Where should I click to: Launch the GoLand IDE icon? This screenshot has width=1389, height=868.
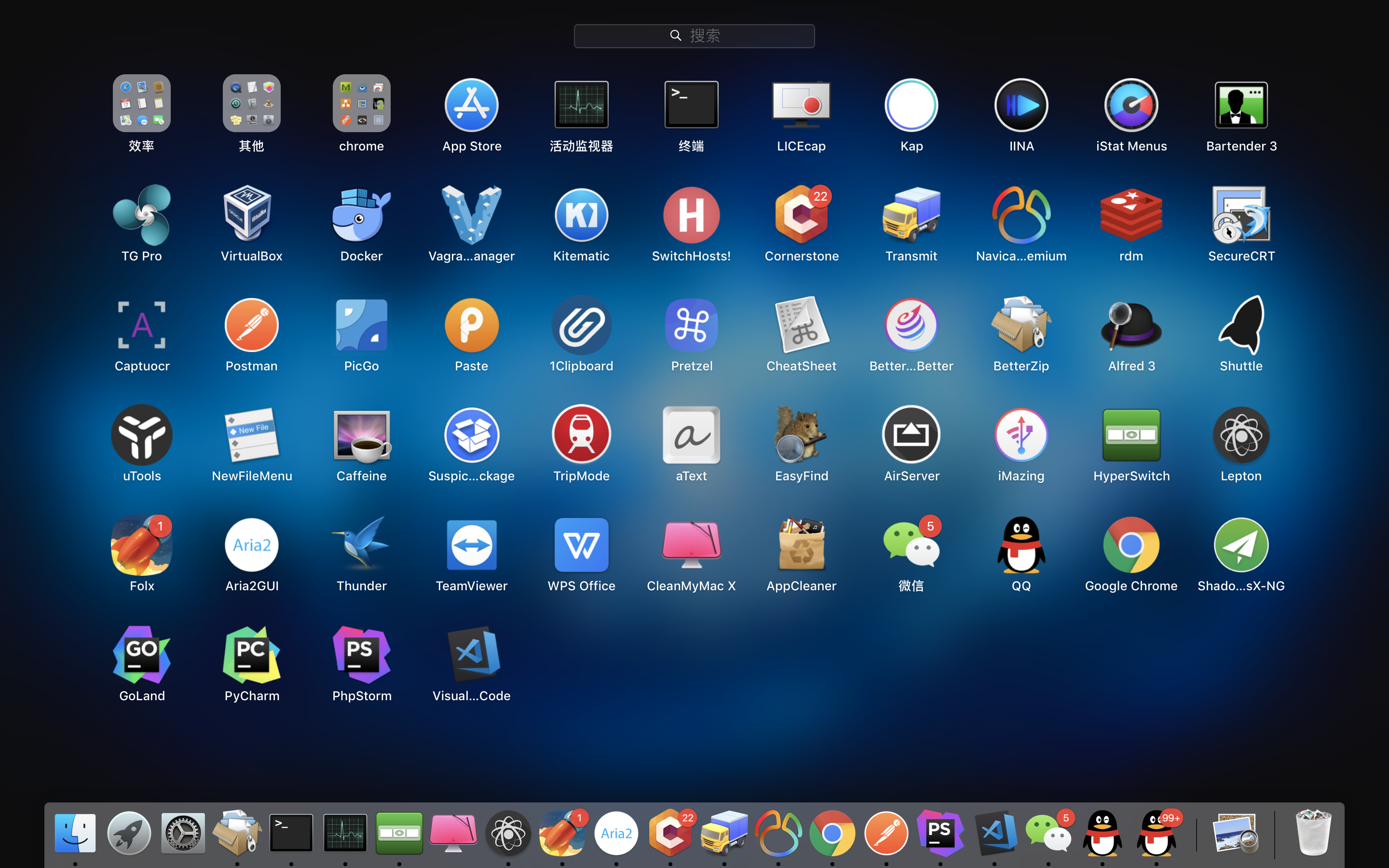142,655
